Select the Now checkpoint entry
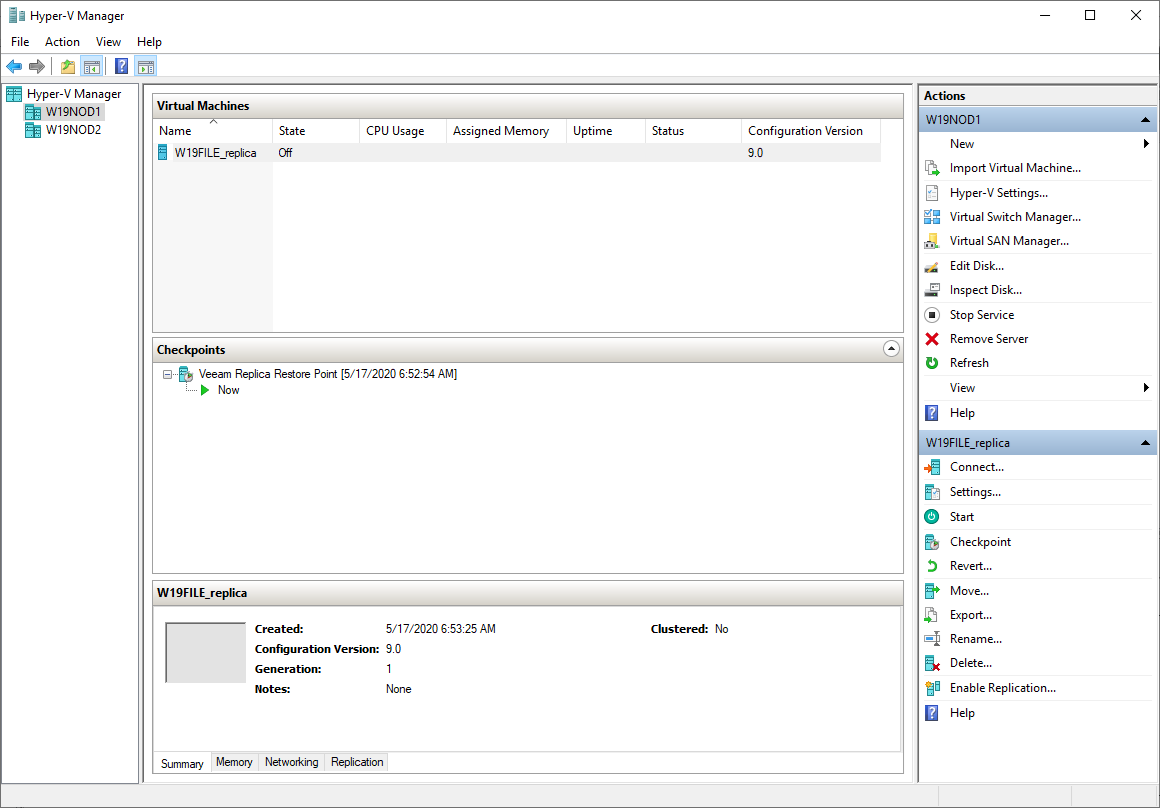Screen dimensions: 1160x808 (x=229, y=391)
